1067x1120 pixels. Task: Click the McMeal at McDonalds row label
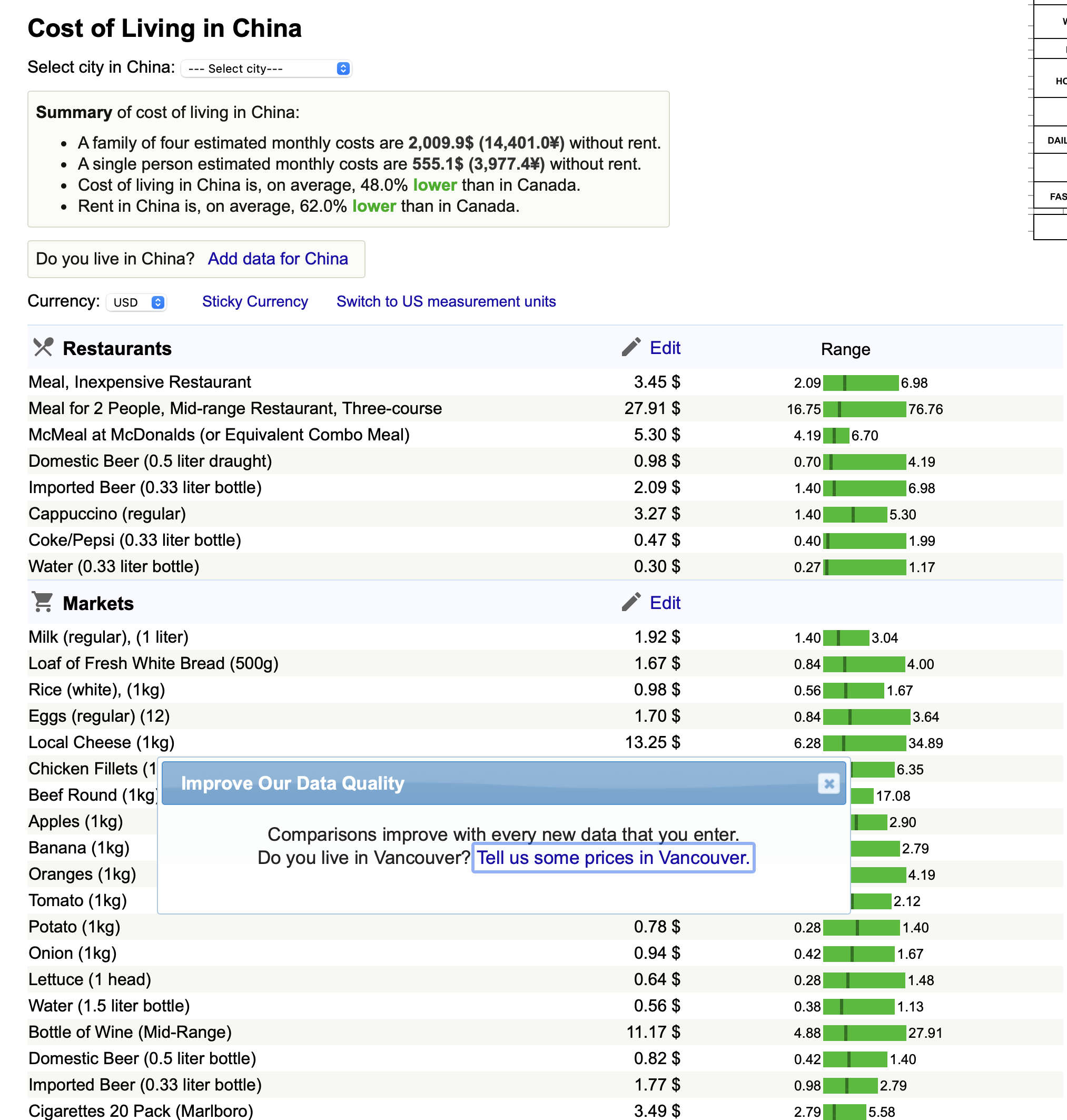tap(219, 435)
